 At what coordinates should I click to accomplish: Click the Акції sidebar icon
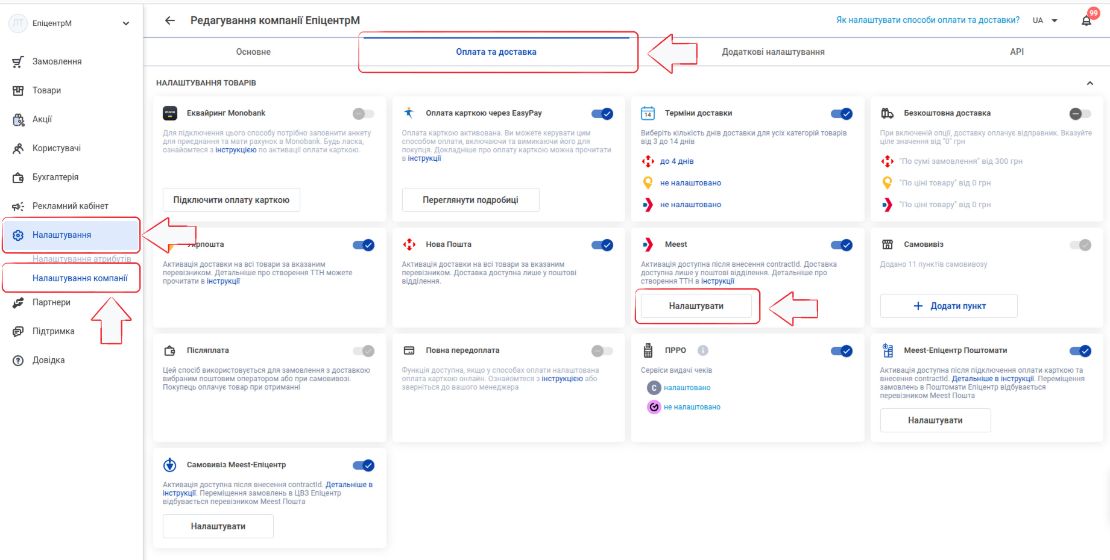click(x=18, y=120)
